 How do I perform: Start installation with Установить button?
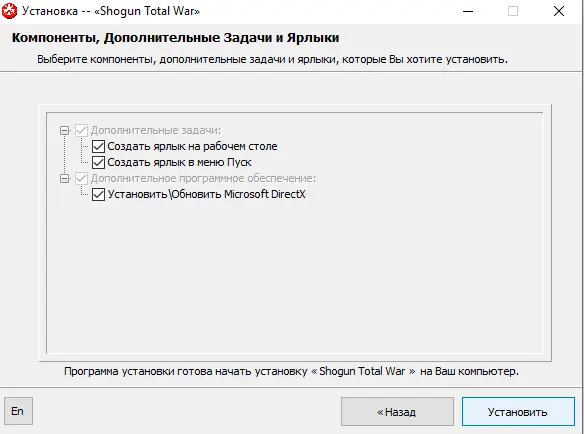[x=518, y=412]
